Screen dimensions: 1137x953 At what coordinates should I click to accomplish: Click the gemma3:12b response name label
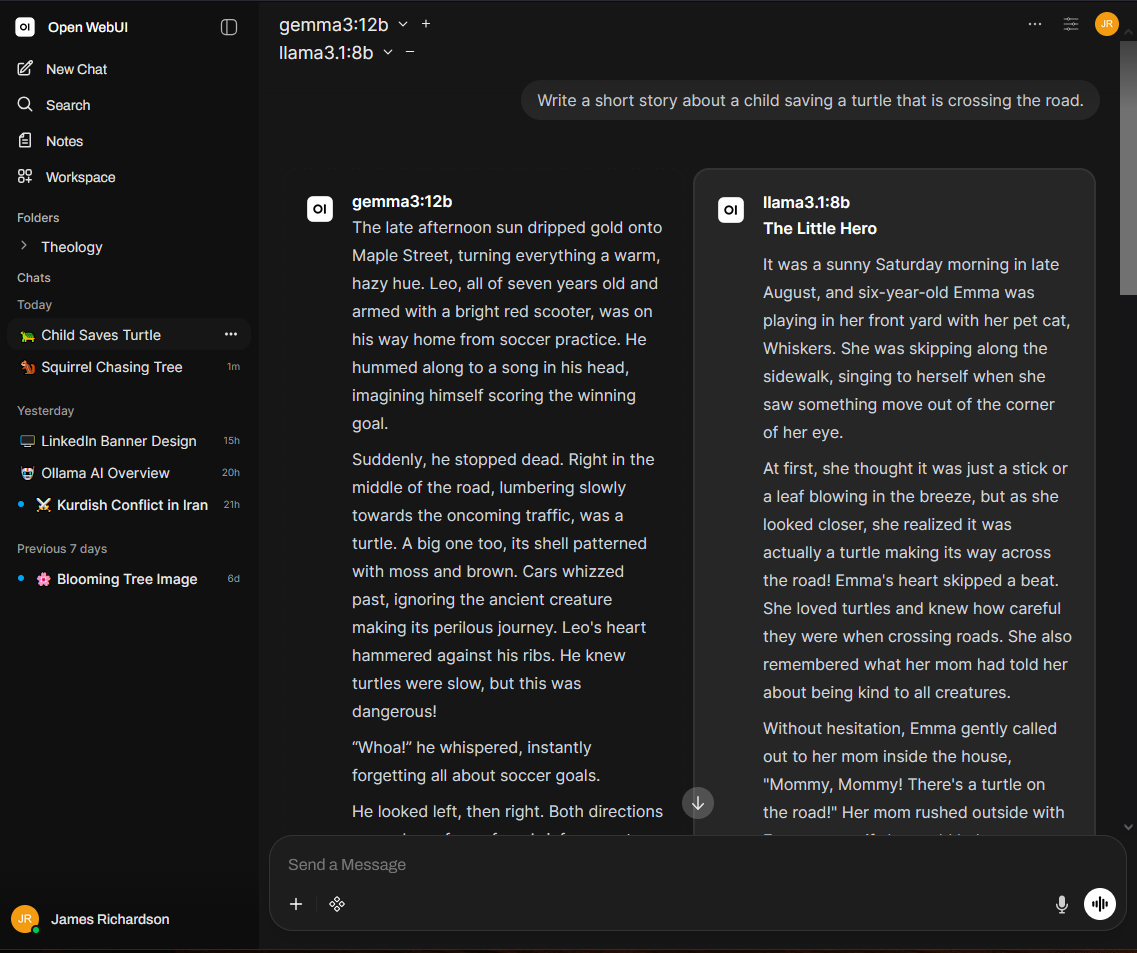pos(402,201)
